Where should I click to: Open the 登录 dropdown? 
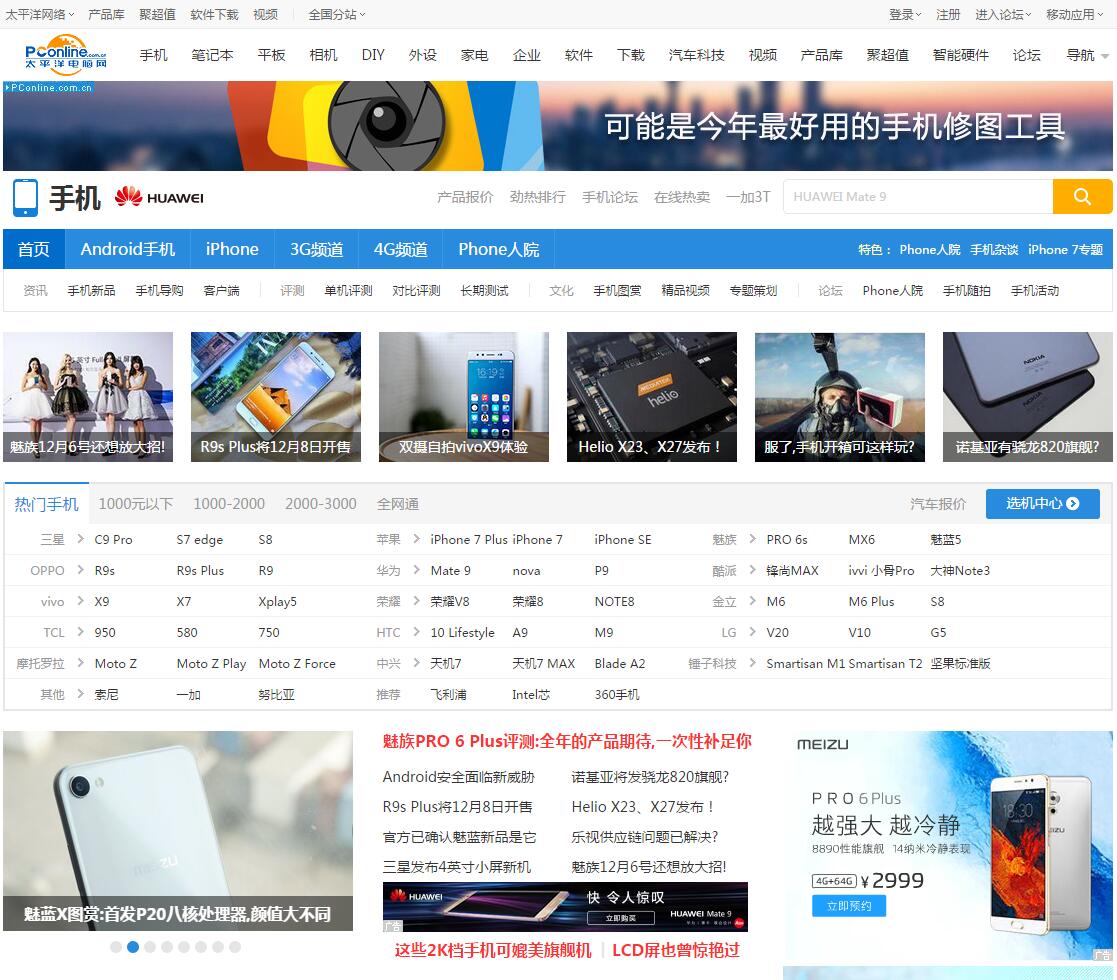pos(905,14)
